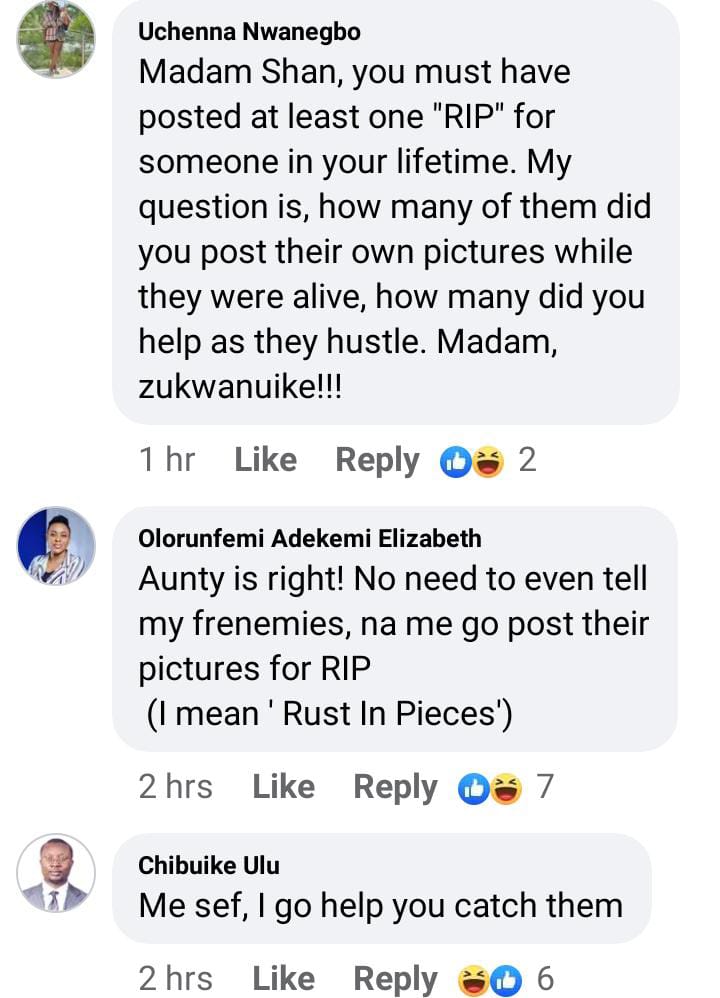This screenshot has height=998, width=720.
Task: Click '2 hrs' timestamp under Olorunfemi's comment
Action: click(x=176, y=787)
